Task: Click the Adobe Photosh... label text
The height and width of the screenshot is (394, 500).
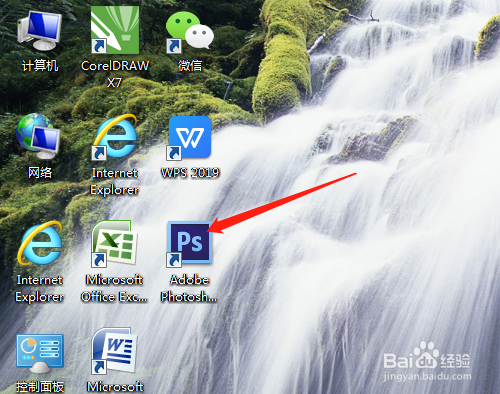Action: point(189,288)
